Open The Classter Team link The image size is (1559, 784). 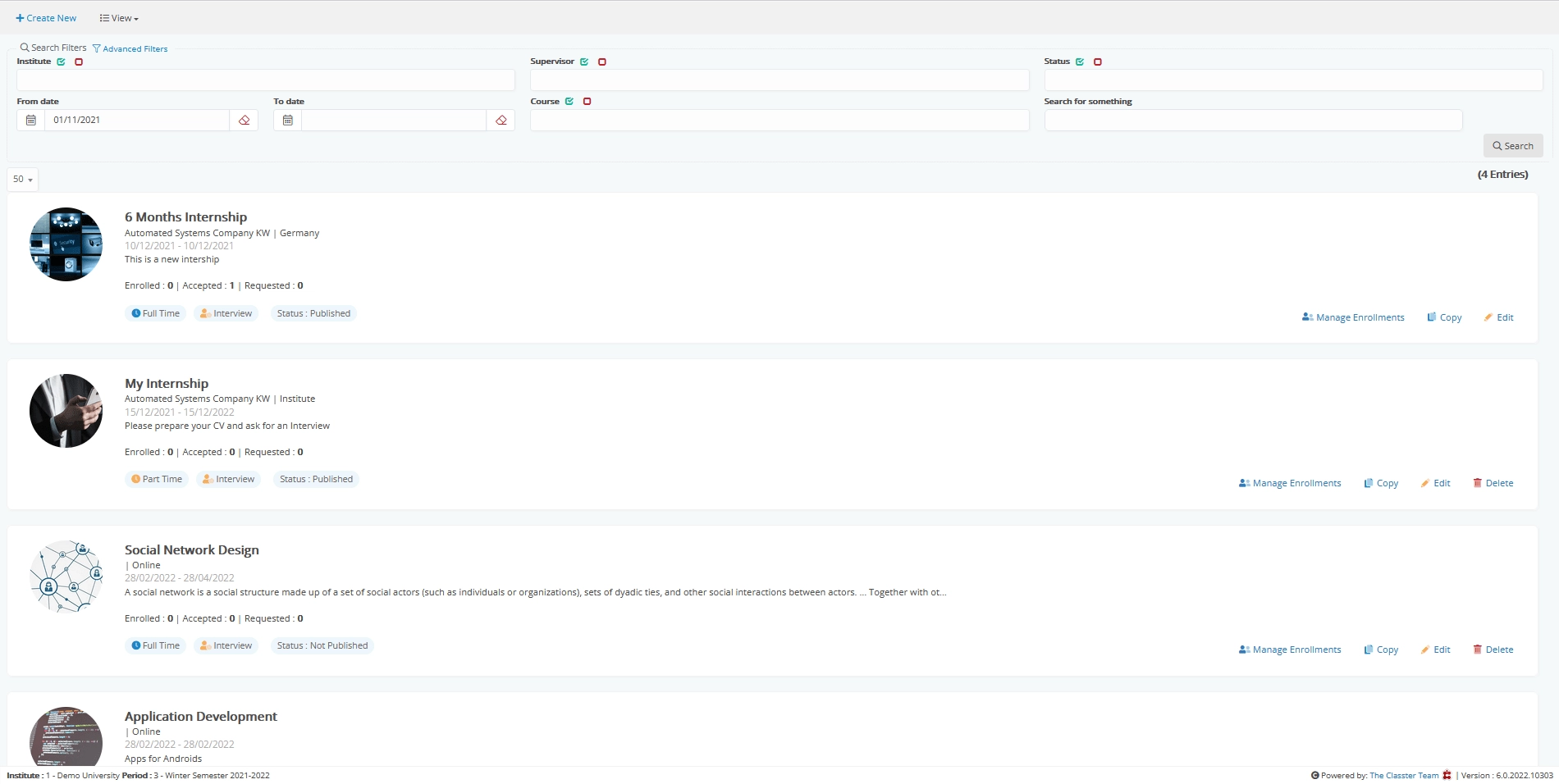(x=1404, y=776)
